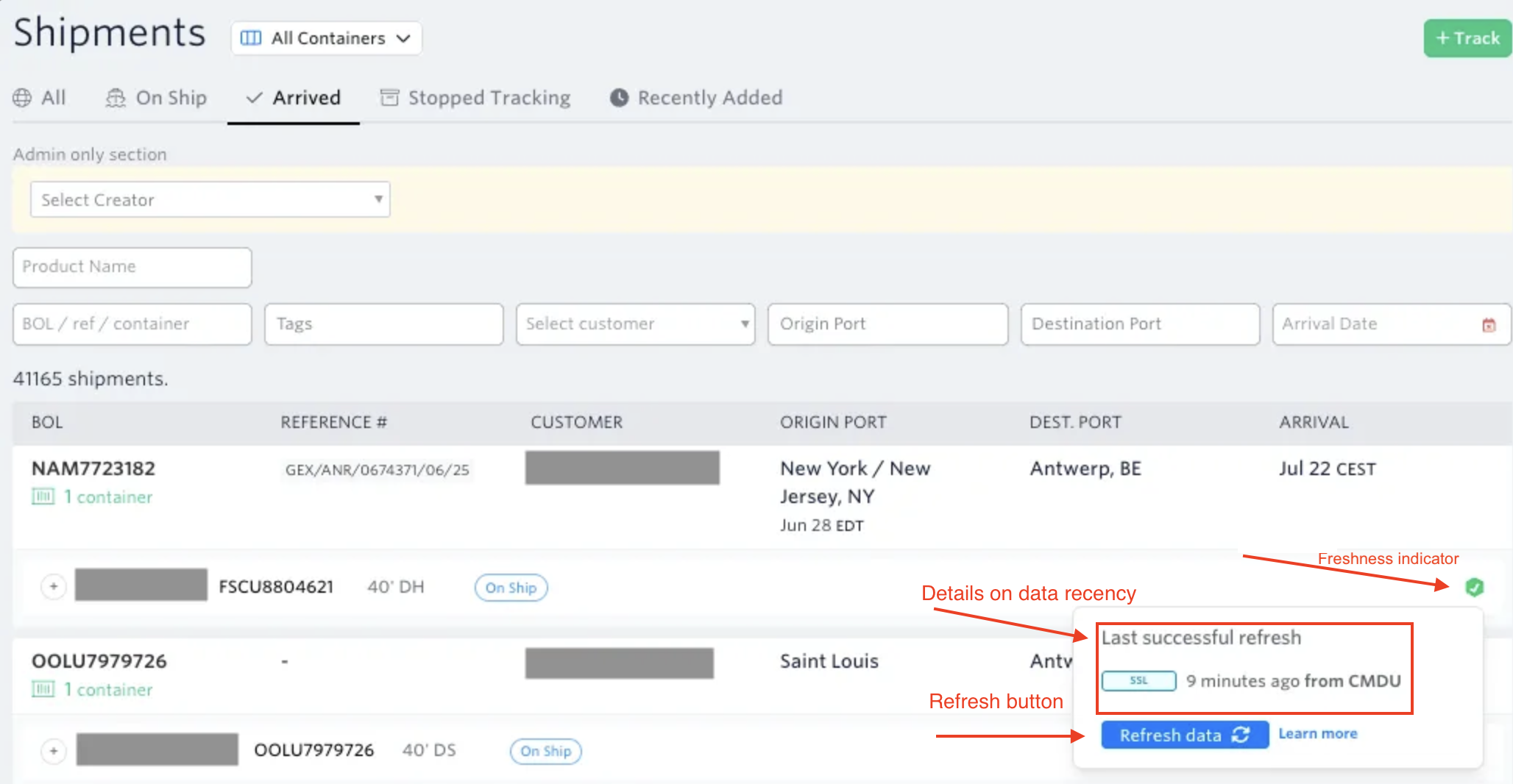This screenshot has height=784, width=1513.
Task: Click the BOL / ref / container search field
Action: click(132, 324)
